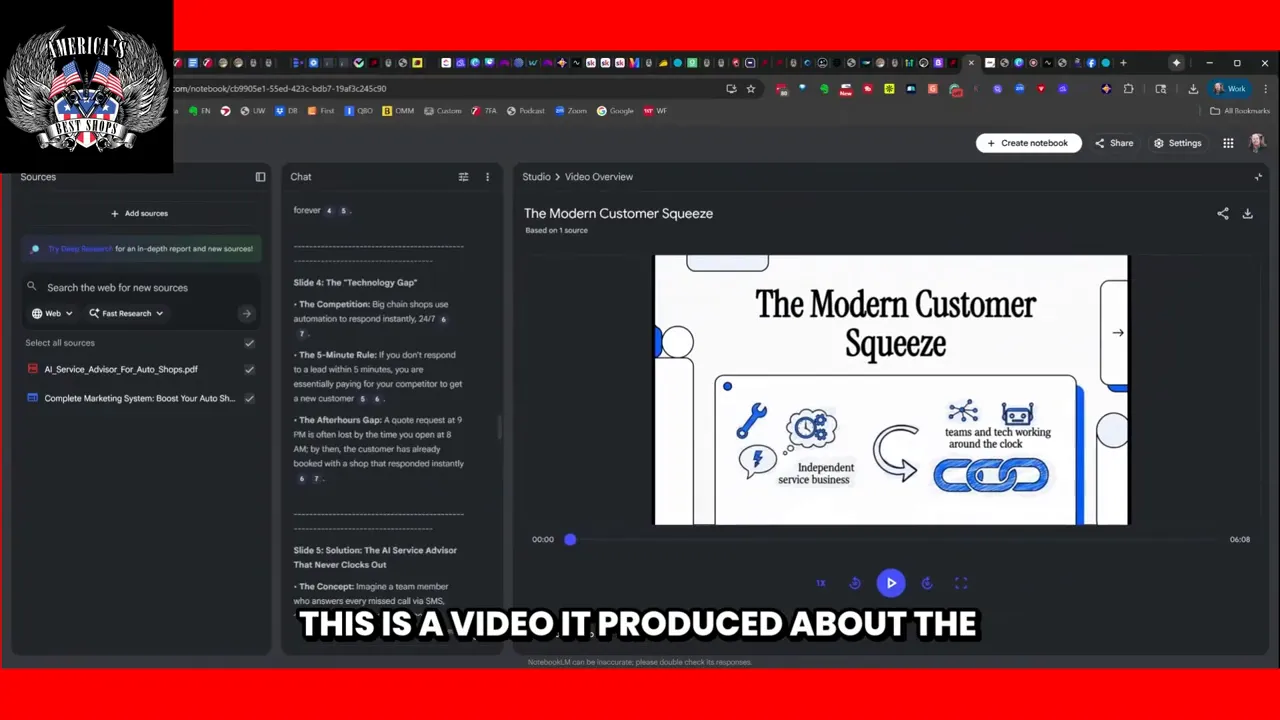Rewind the video 10 seconds
1280x720 pixels.
(855, 583)
